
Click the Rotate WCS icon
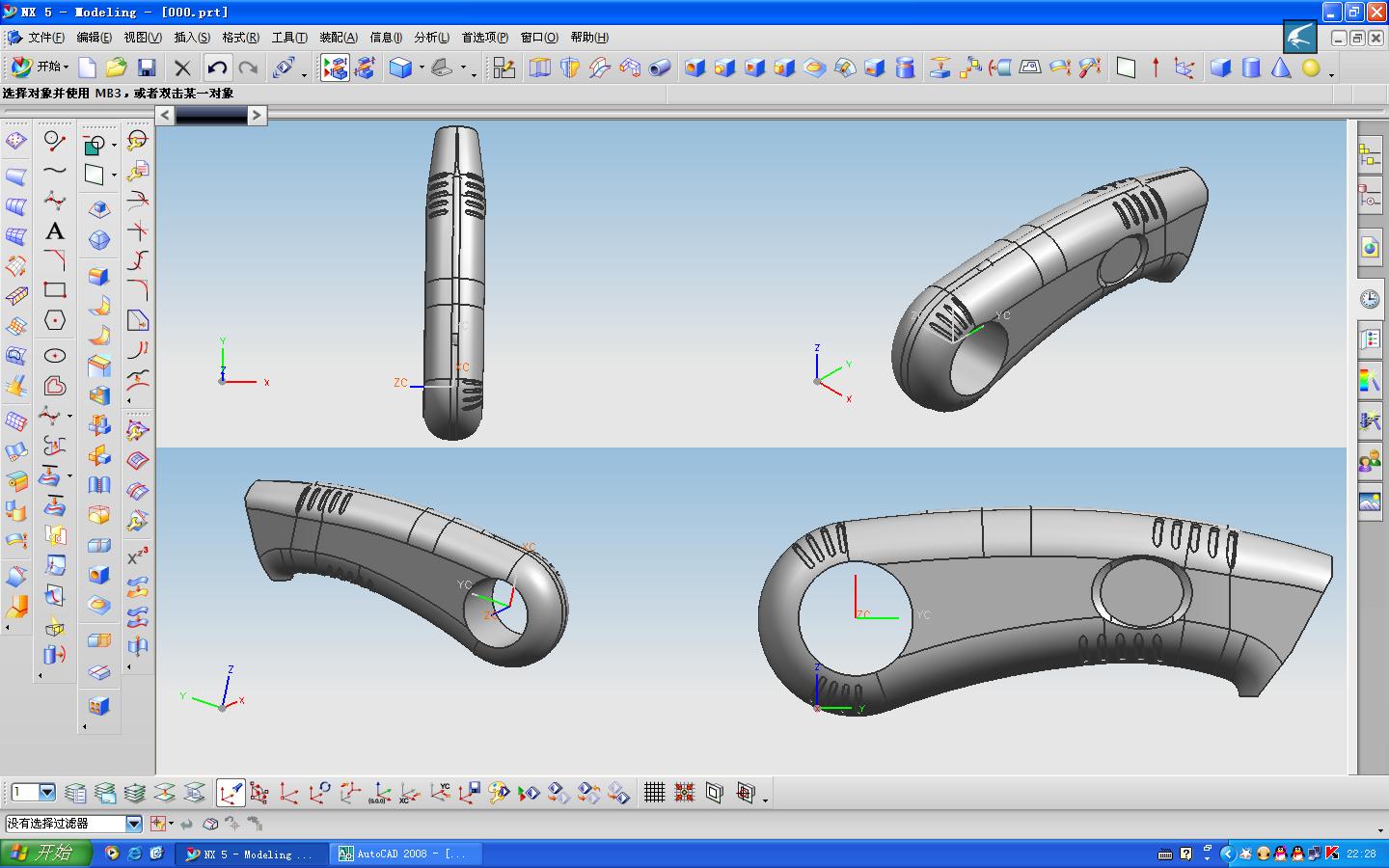pyautogui.click(x=320, y=793)
